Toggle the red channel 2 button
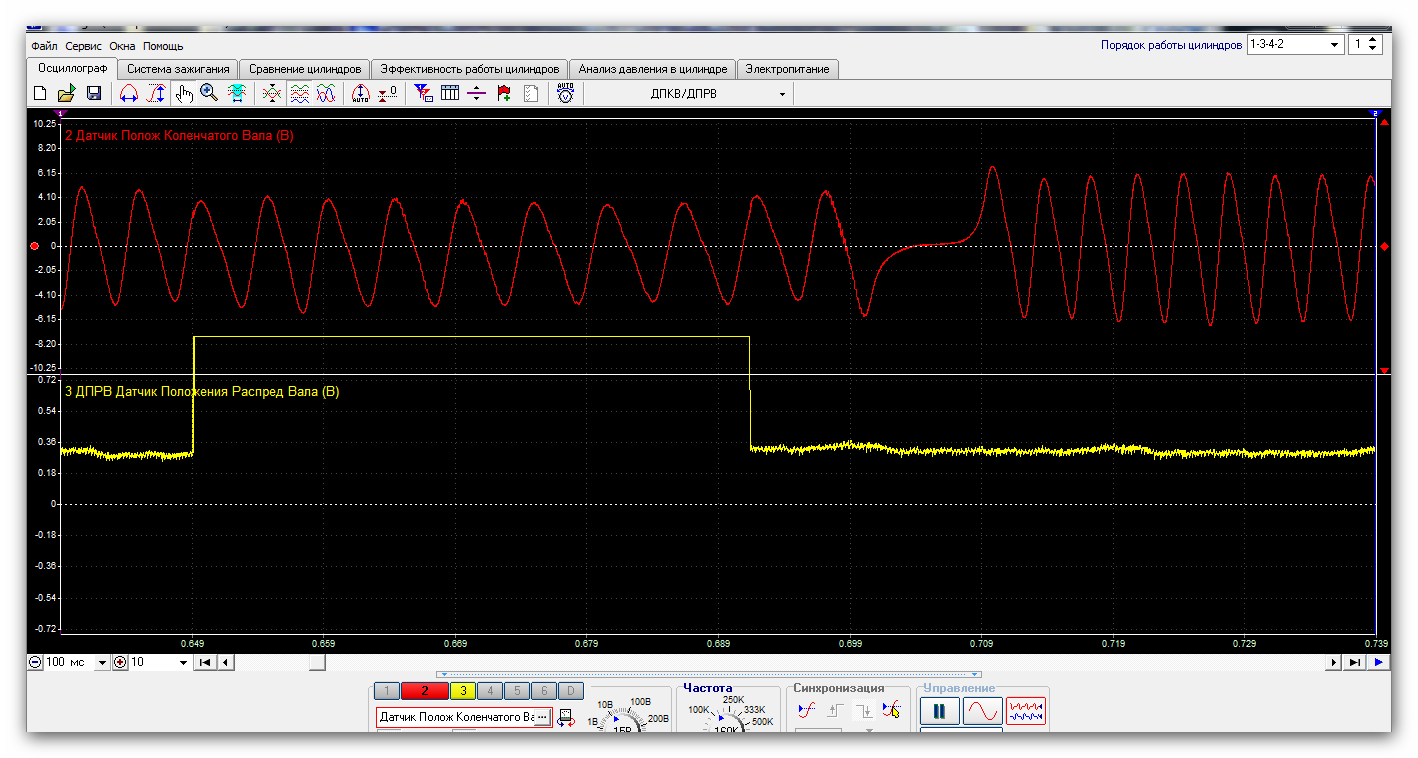 [424, 690]
